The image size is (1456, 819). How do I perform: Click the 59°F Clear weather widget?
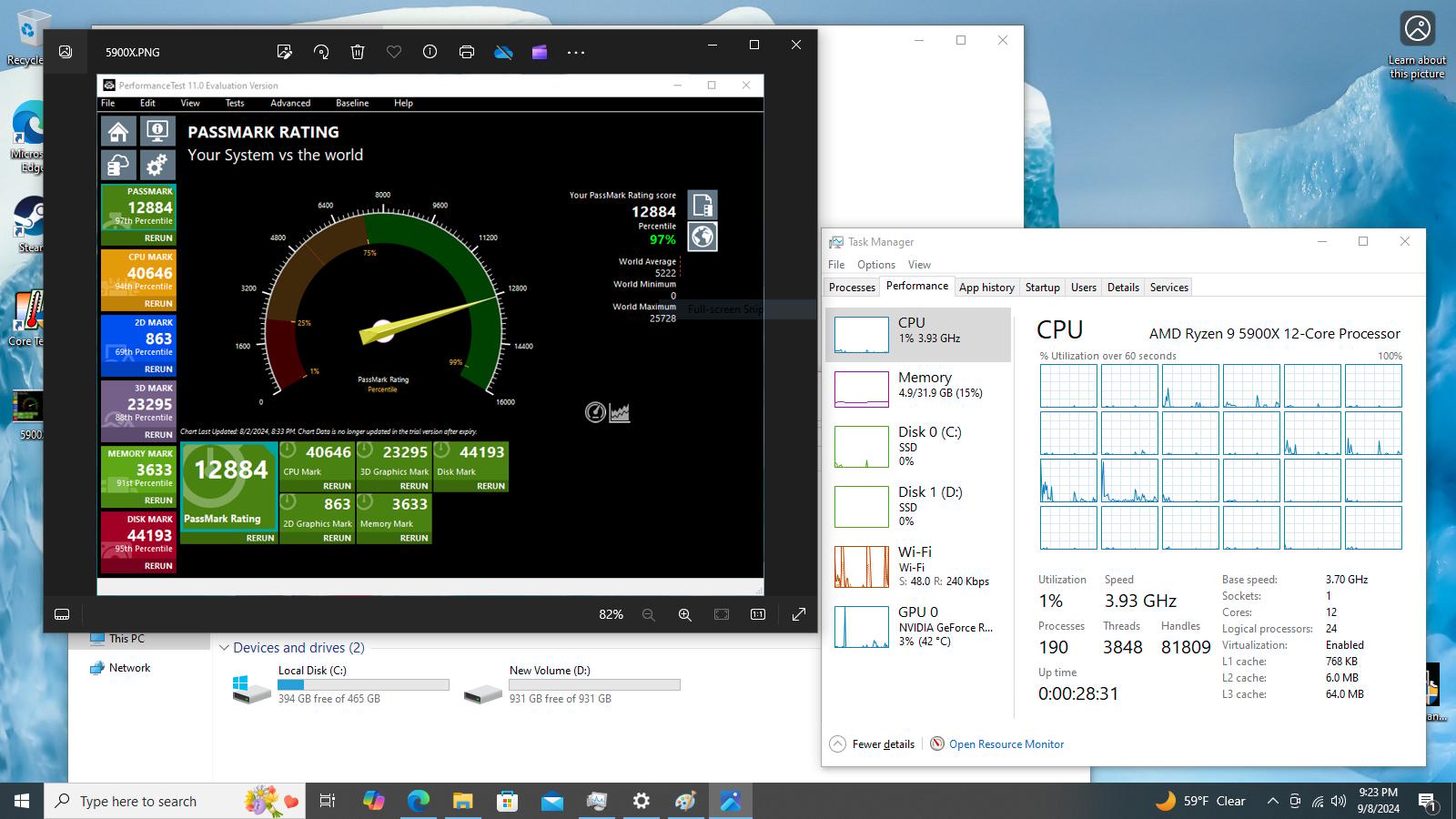tap(1199, 801)
